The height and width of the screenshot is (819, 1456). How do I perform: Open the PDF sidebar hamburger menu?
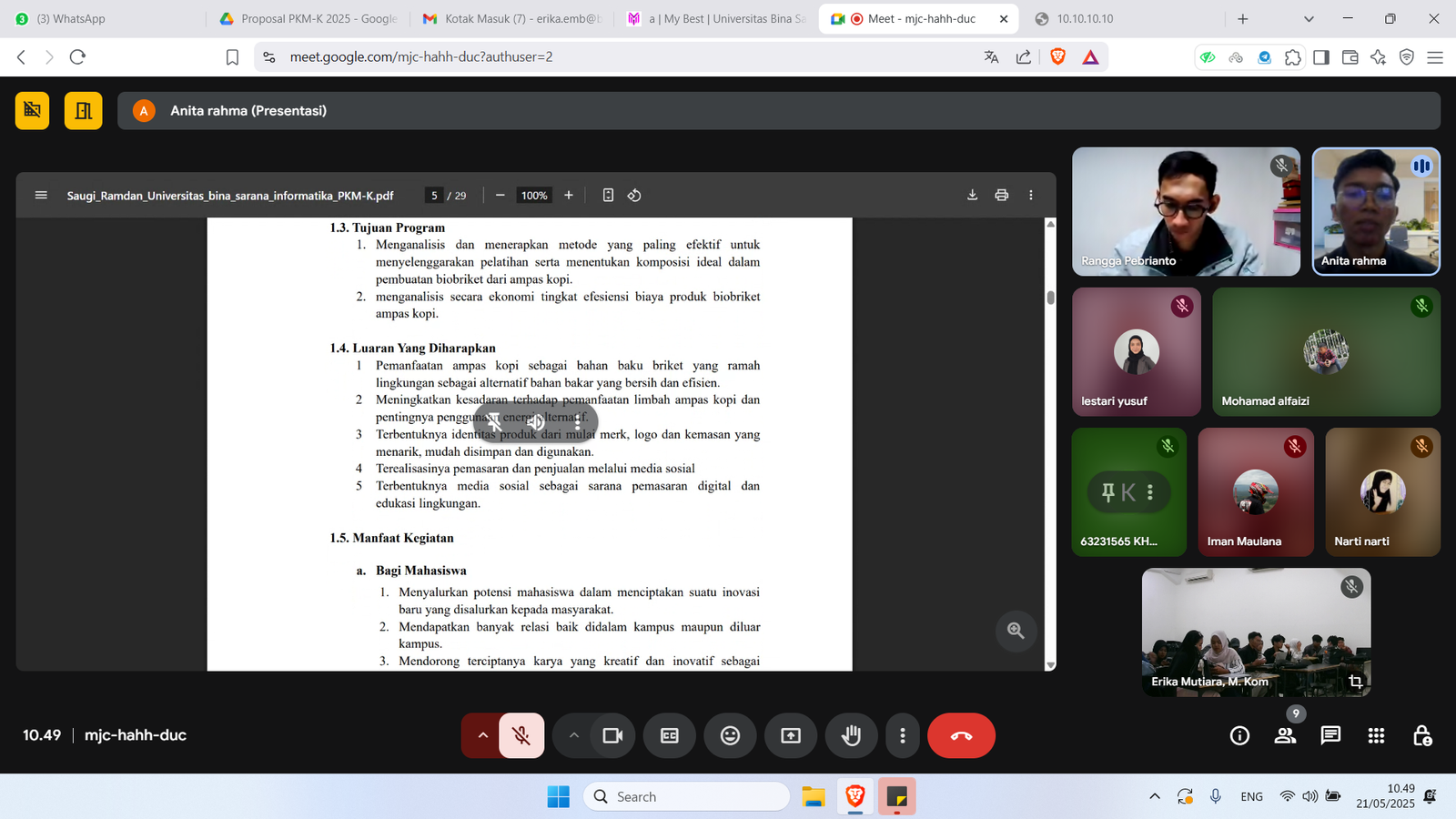tap(41, 195)
